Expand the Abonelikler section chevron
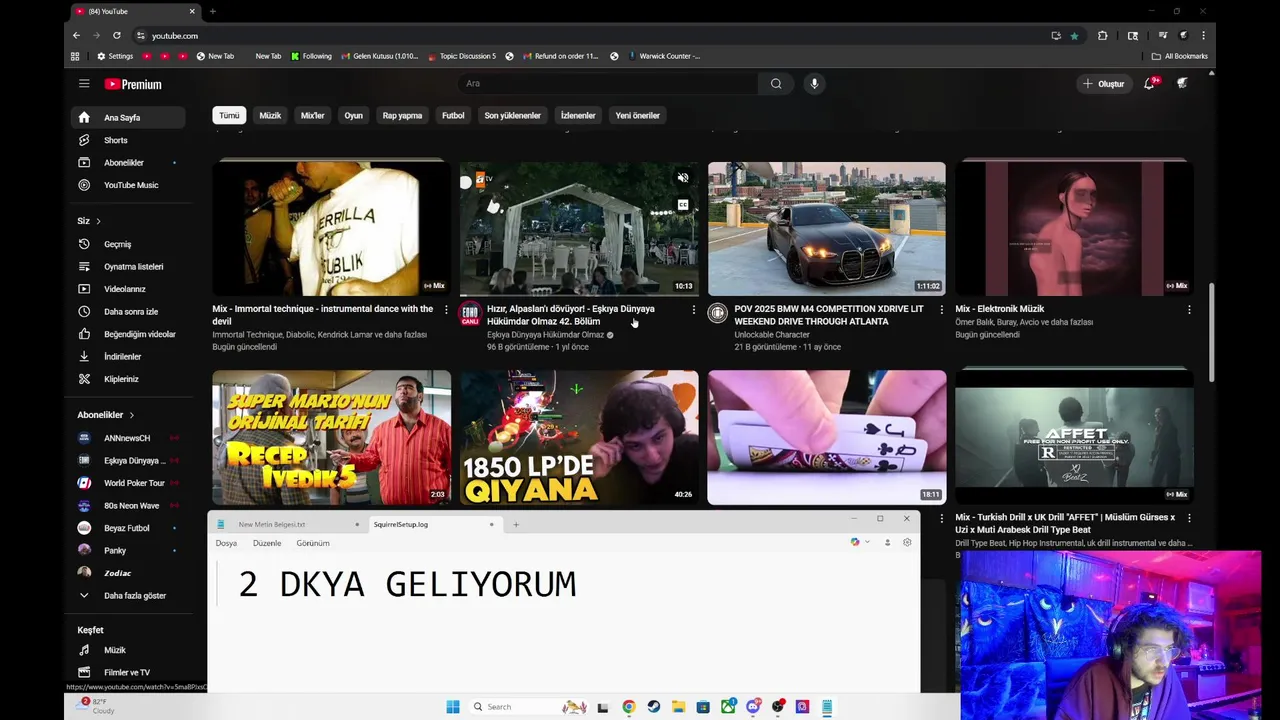This screenshot has width=1280, height=720. (131, 415)
